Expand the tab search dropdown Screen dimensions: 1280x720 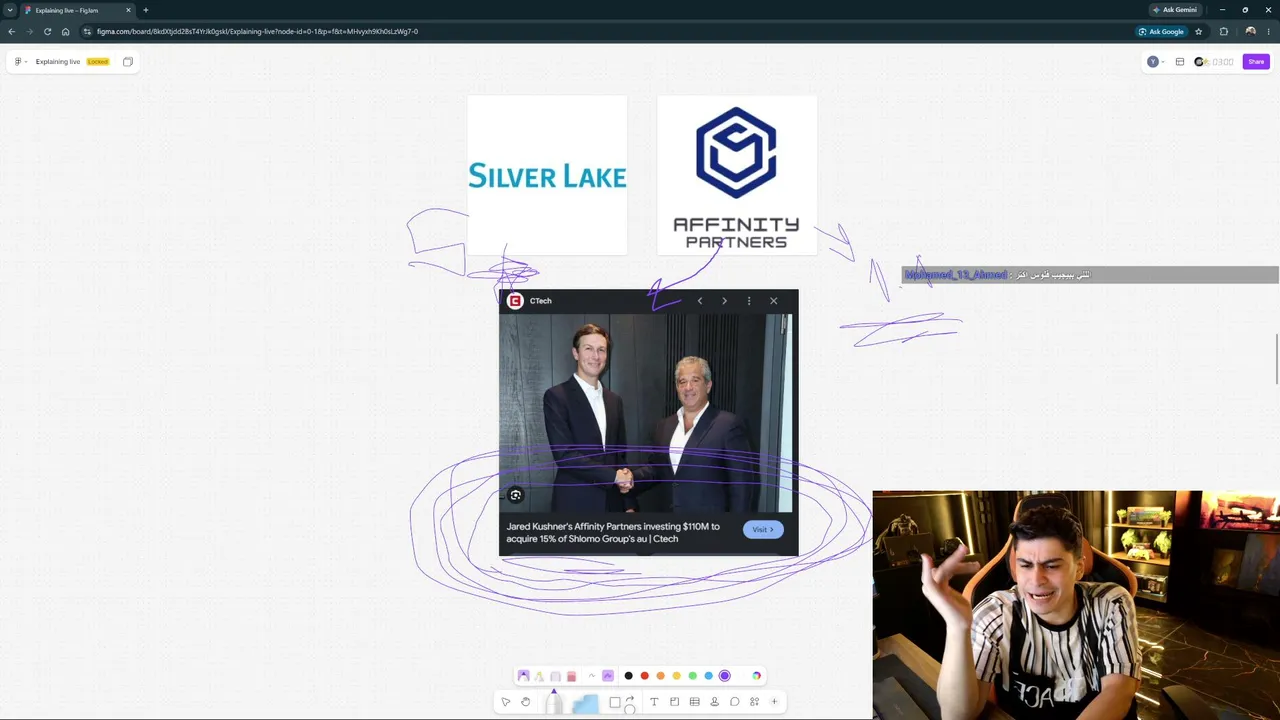coord(10,10)
